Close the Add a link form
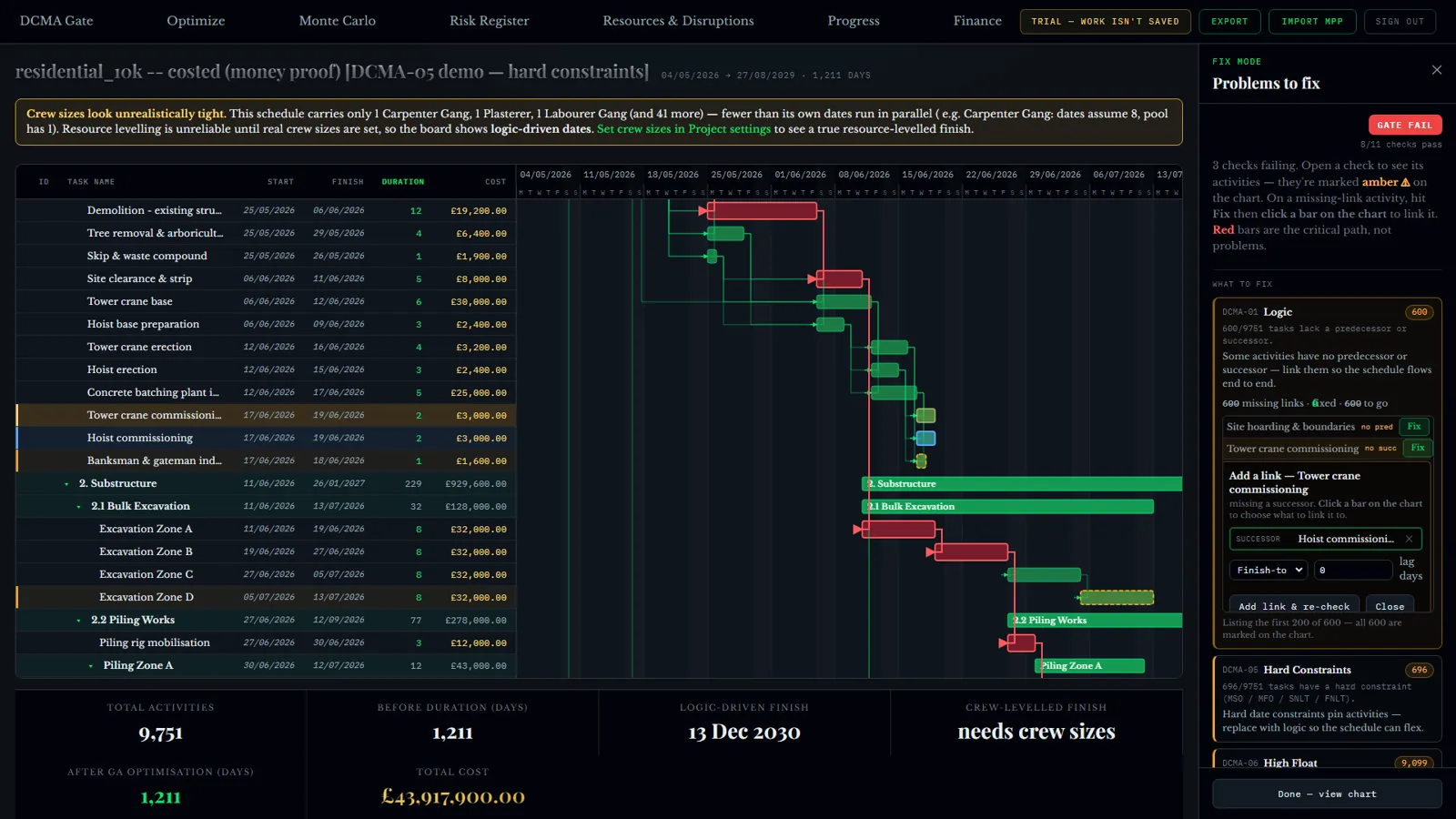 click(x=1390, y=606)
